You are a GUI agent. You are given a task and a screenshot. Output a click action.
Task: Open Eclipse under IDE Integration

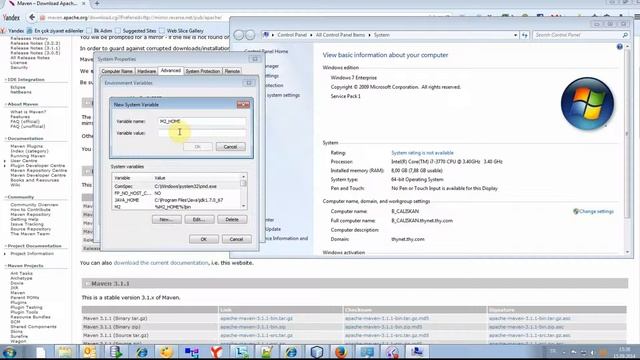point(18,87)
